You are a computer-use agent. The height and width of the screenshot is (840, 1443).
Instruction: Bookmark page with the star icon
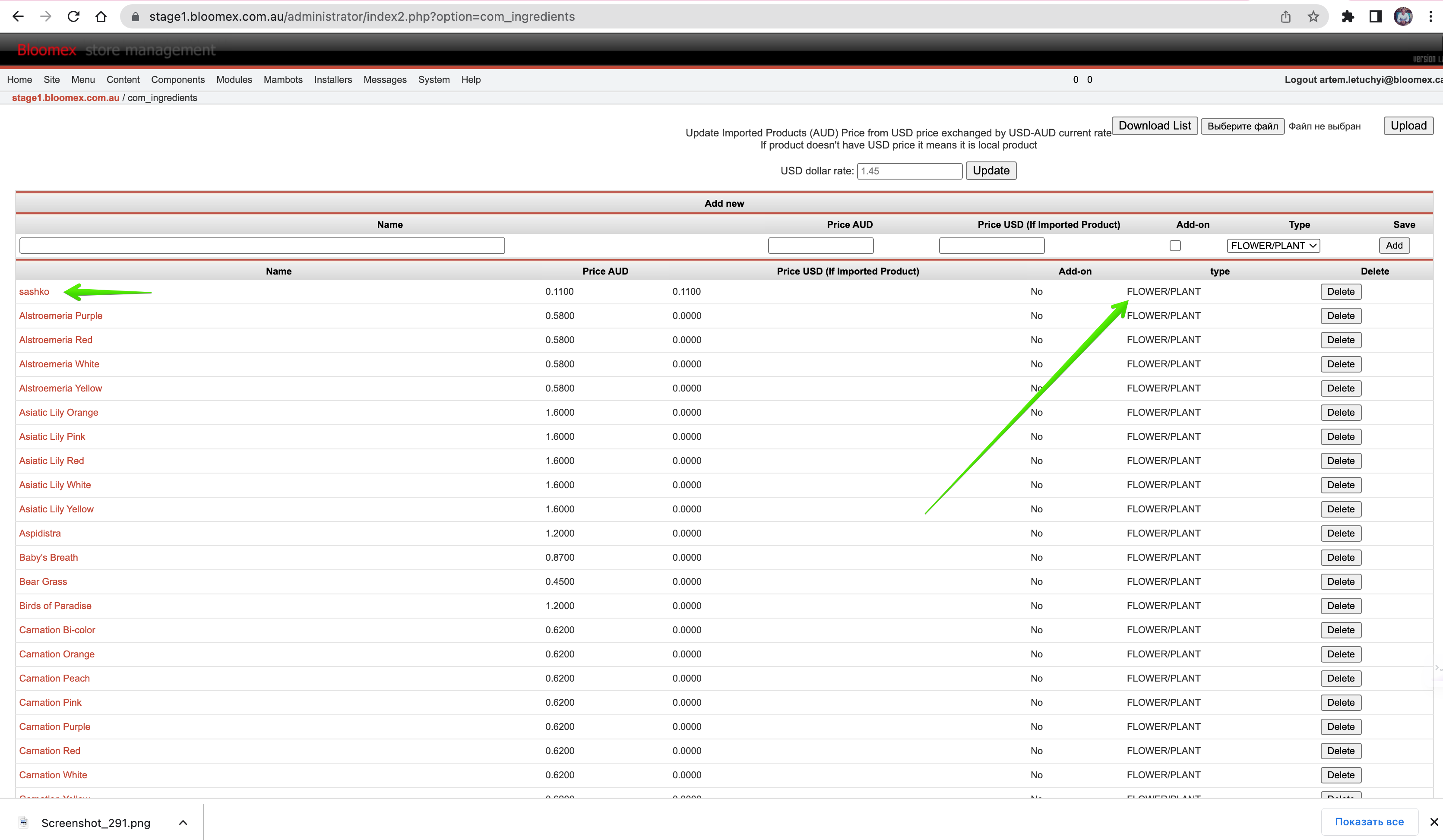tap(1313, 16)
